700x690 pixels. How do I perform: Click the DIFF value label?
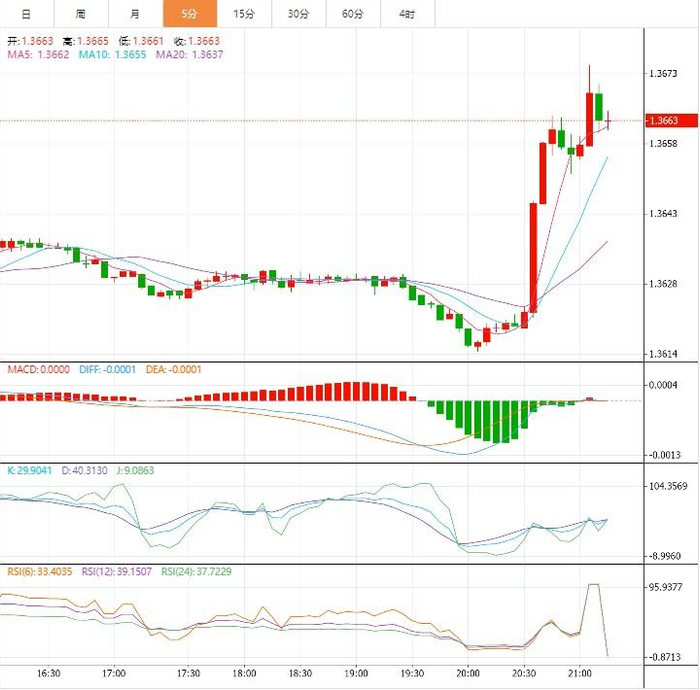point(107,370)
